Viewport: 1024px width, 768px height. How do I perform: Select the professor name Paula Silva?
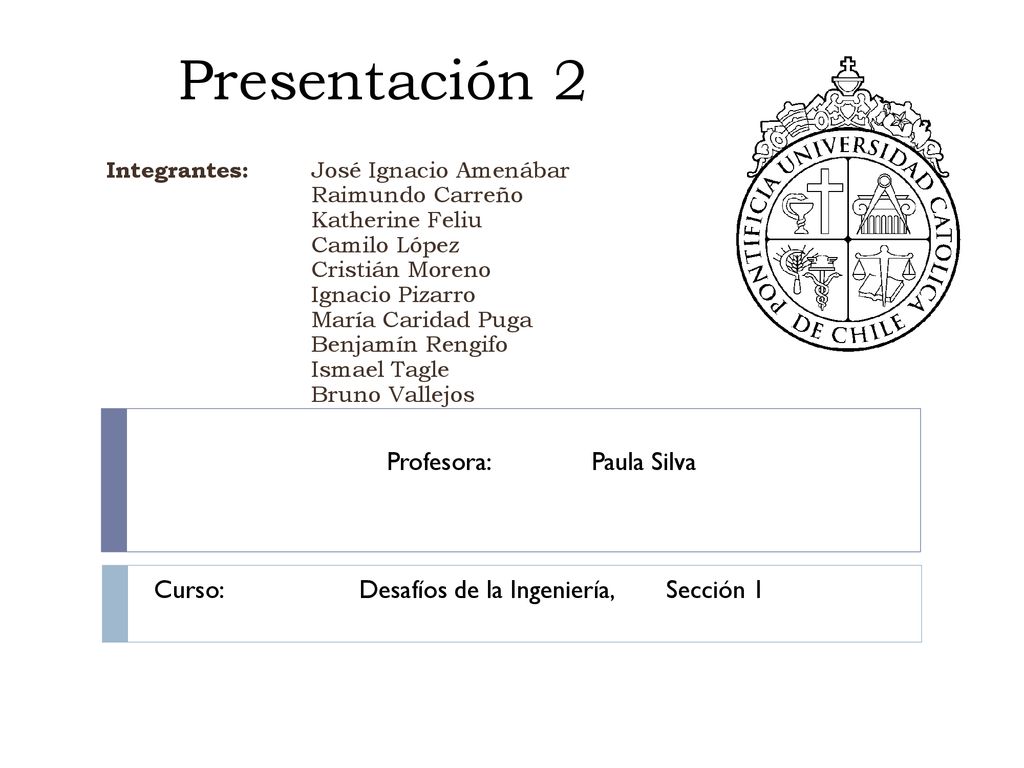click(643, 462)
